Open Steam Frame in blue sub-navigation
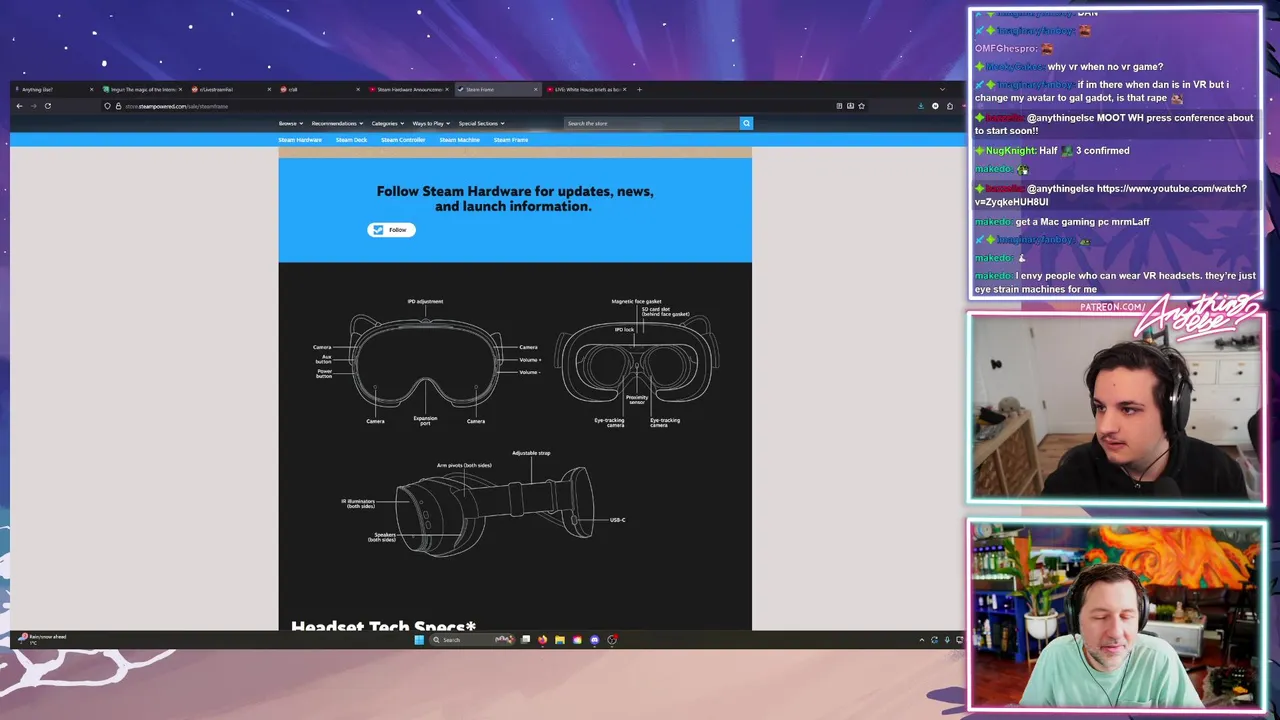Image resolution: width=1280 pixels, height=720 pixels. coord(510,140)
